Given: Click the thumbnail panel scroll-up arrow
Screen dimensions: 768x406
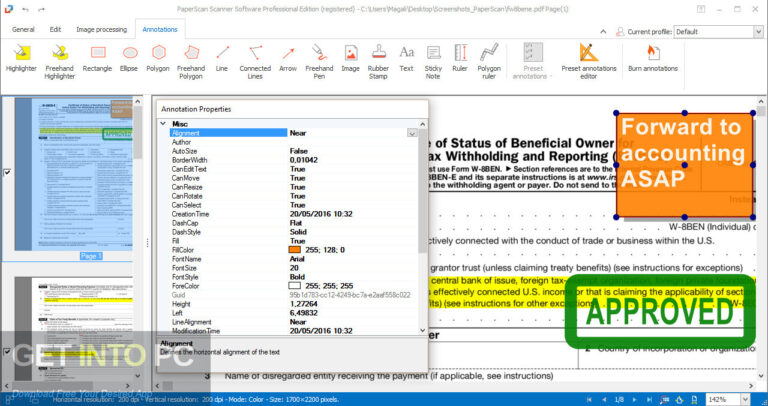Looking at the screenshot, I should tap(138, 101).
